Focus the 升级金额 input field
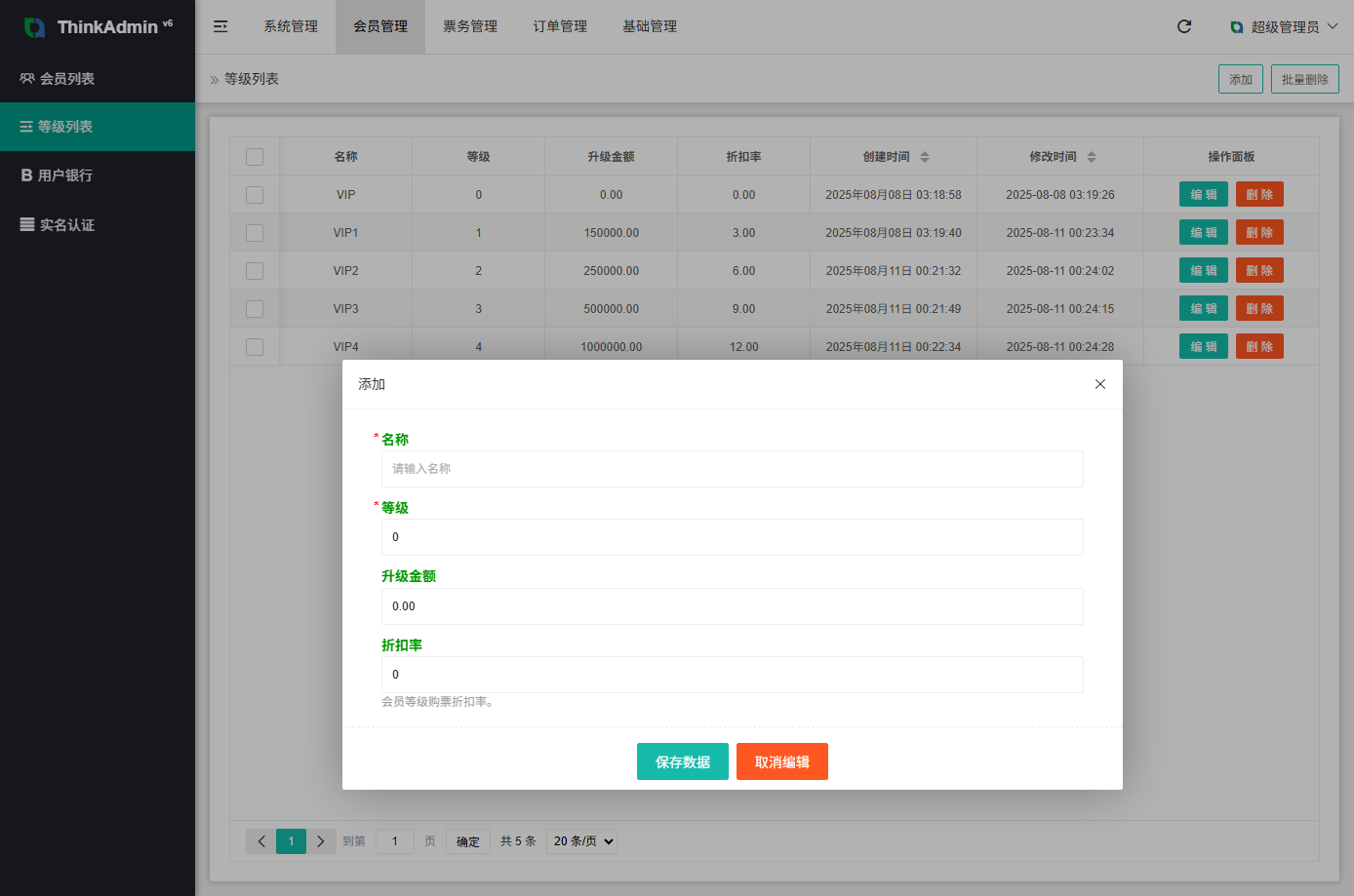 (733, 606)
